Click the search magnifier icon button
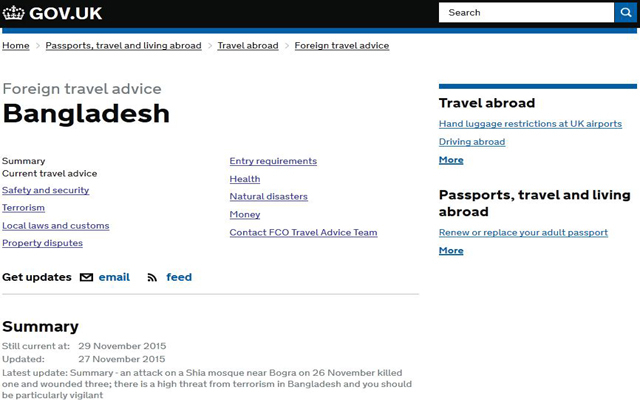This screenshot has height=400, width=640. (x=625, y=13)
